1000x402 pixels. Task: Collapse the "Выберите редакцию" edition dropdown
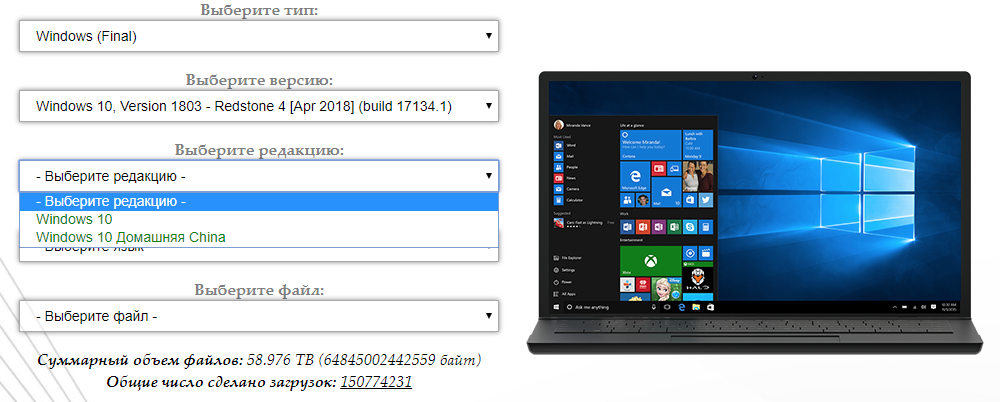(x=259, y=175)
